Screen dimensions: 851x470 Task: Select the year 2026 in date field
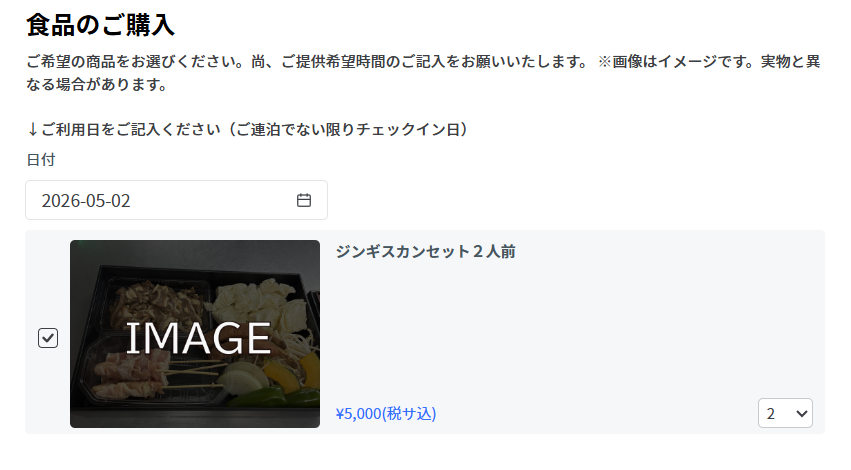coord(59,200)
